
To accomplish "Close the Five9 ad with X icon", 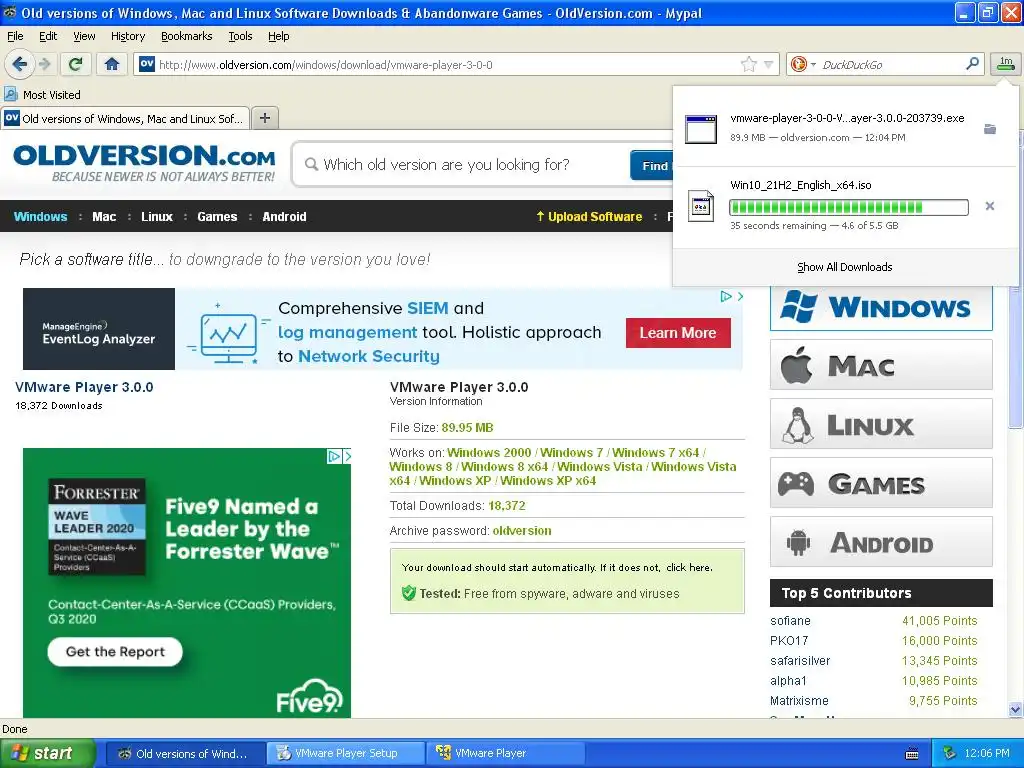I will pos(347,456).
